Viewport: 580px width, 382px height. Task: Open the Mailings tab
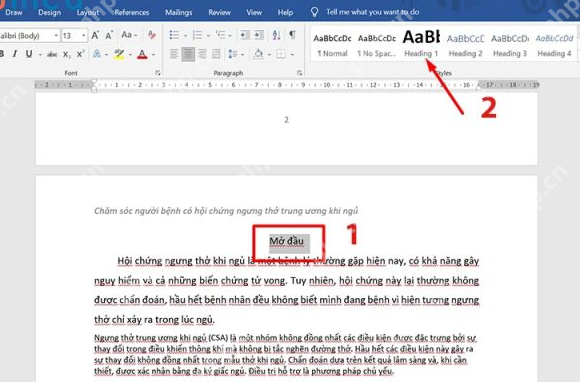179,13
